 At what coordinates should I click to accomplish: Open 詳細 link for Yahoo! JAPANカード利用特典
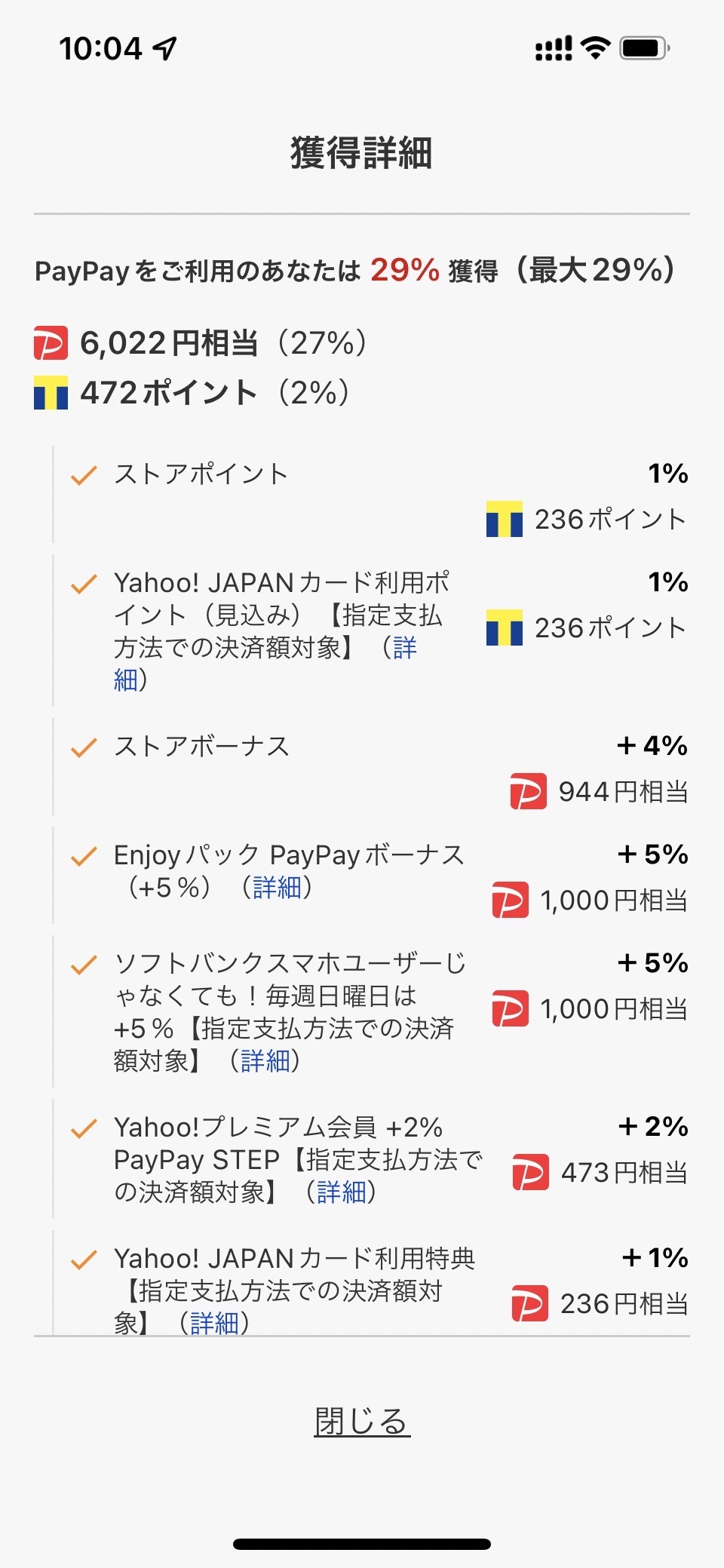214,1323
